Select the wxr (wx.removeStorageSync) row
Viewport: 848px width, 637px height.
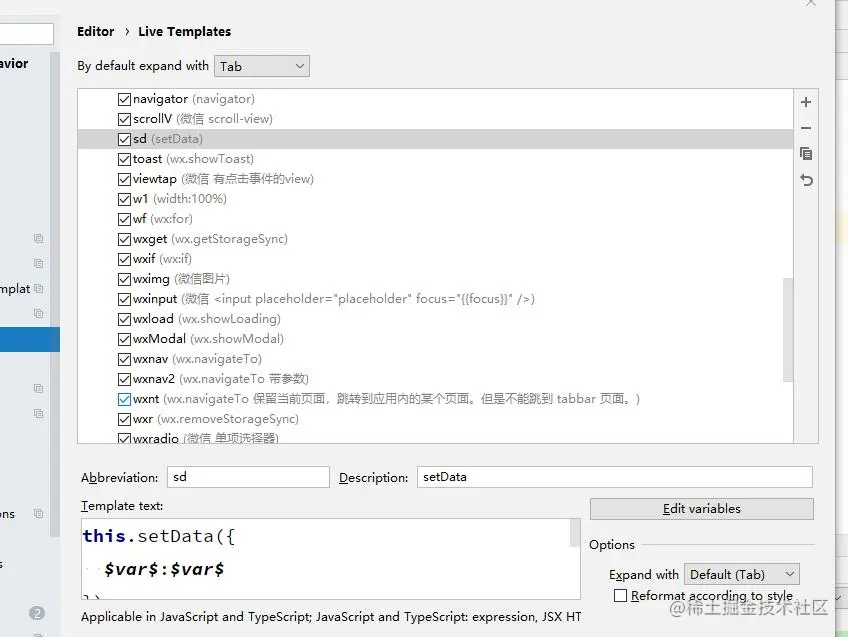coord(435,419)
